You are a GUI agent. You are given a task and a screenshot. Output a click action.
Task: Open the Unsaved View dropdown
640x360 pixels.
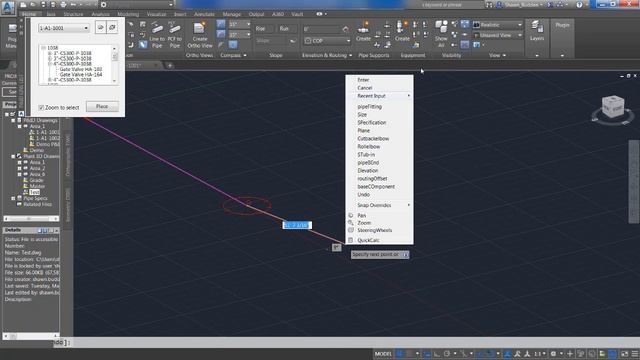(x=498, y=36)
